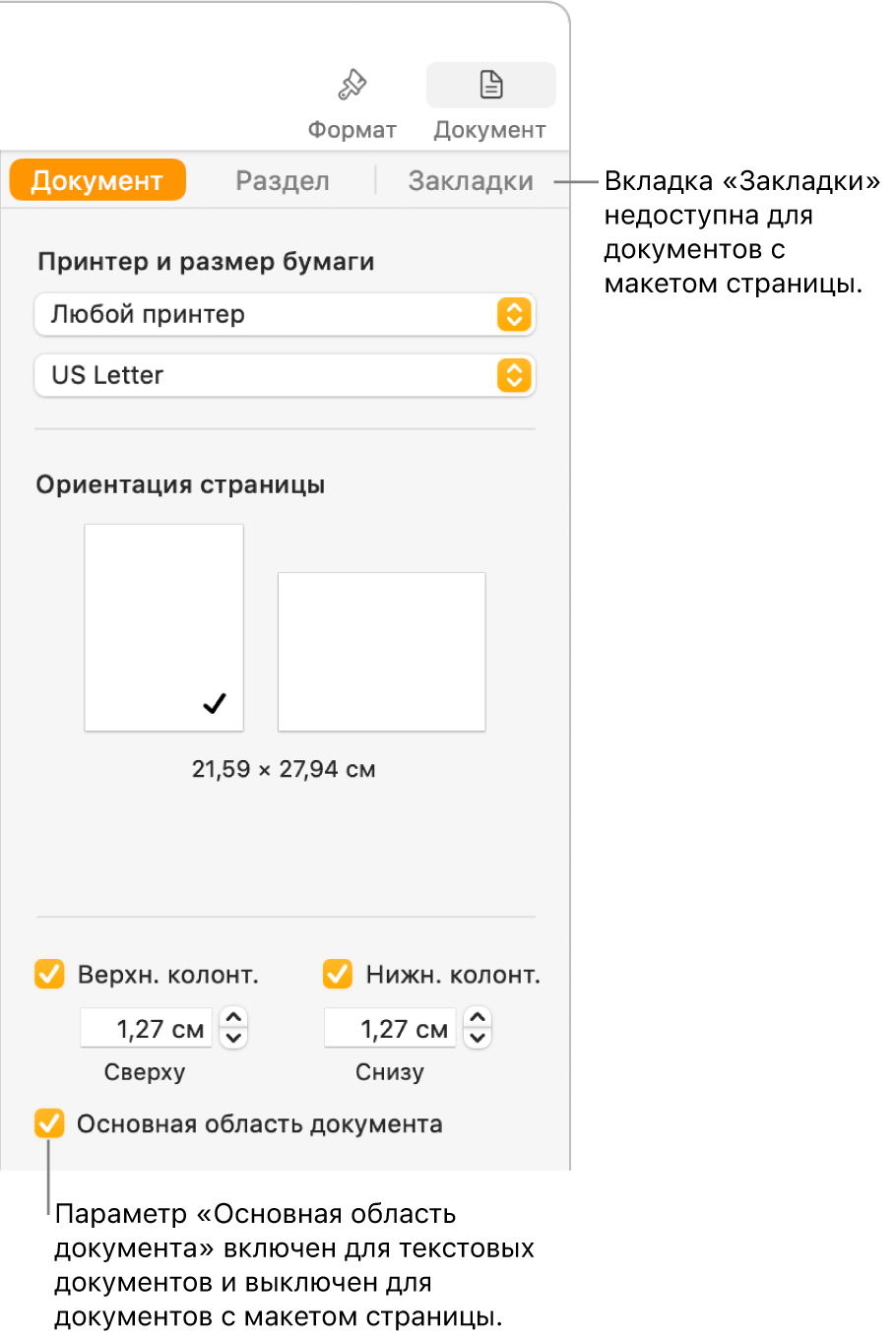Select the Документ tab

(97, 180)
